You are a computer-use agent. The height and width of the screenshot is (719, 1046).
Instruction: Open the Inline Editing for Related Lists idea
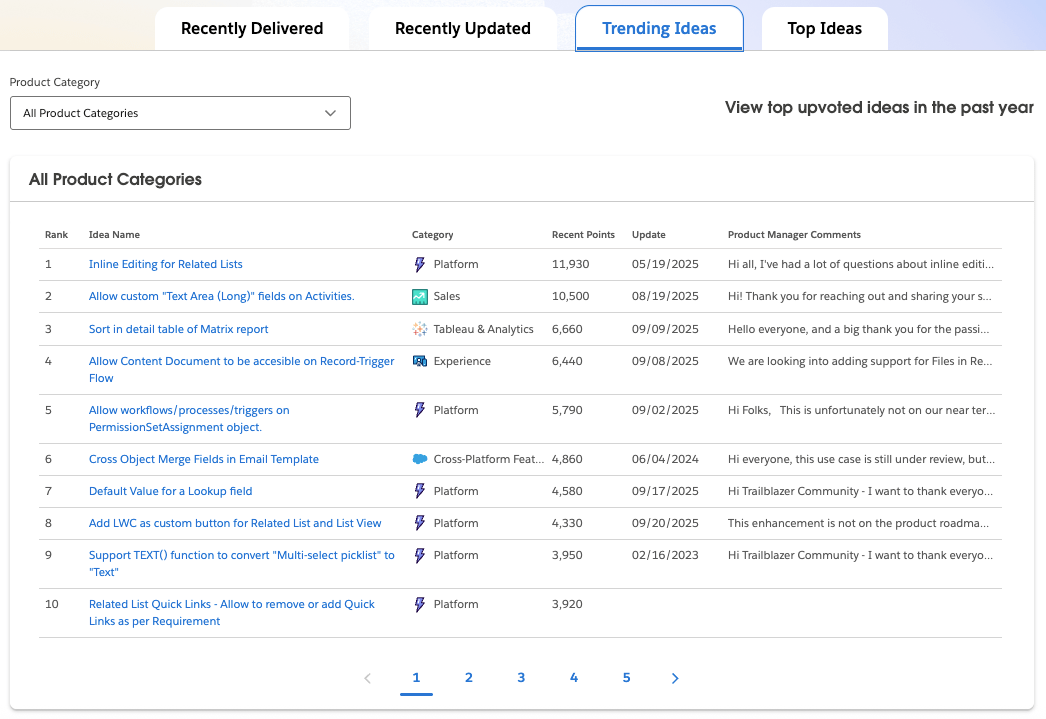pyautogui.click(x=166, y=265)
